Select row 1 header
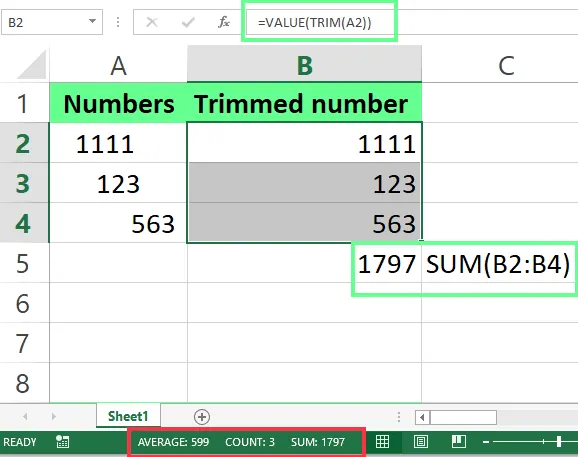The width and height of the screenshot is (578, 457). pos(24,103)
